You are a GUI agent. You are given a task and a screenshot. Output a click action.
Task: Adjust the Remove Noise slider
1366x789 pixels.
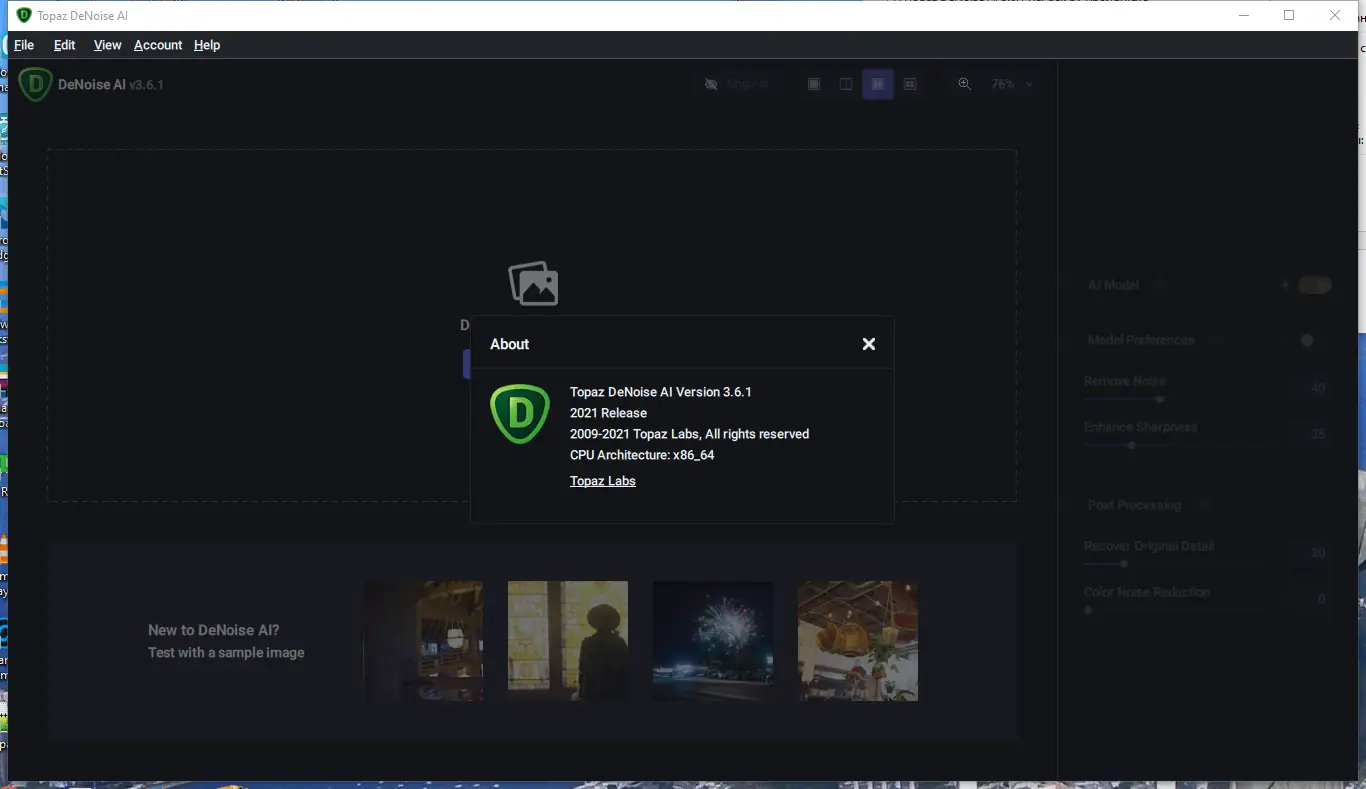(x=1162, y=399)
